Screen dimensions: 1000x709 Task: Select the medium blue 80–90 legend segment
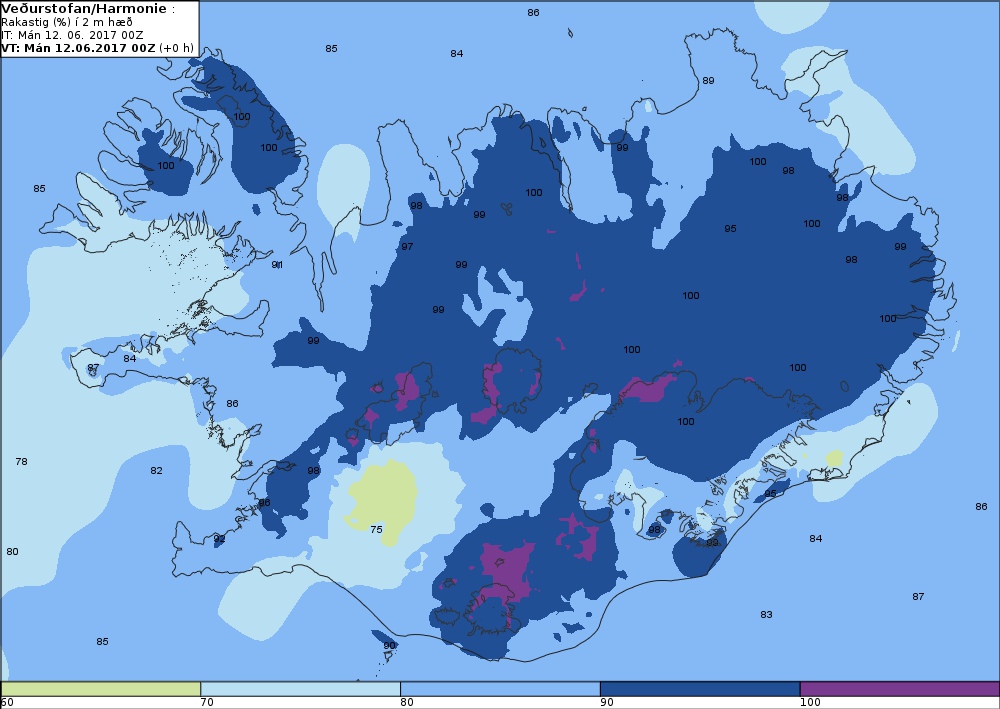coord(500,689)
